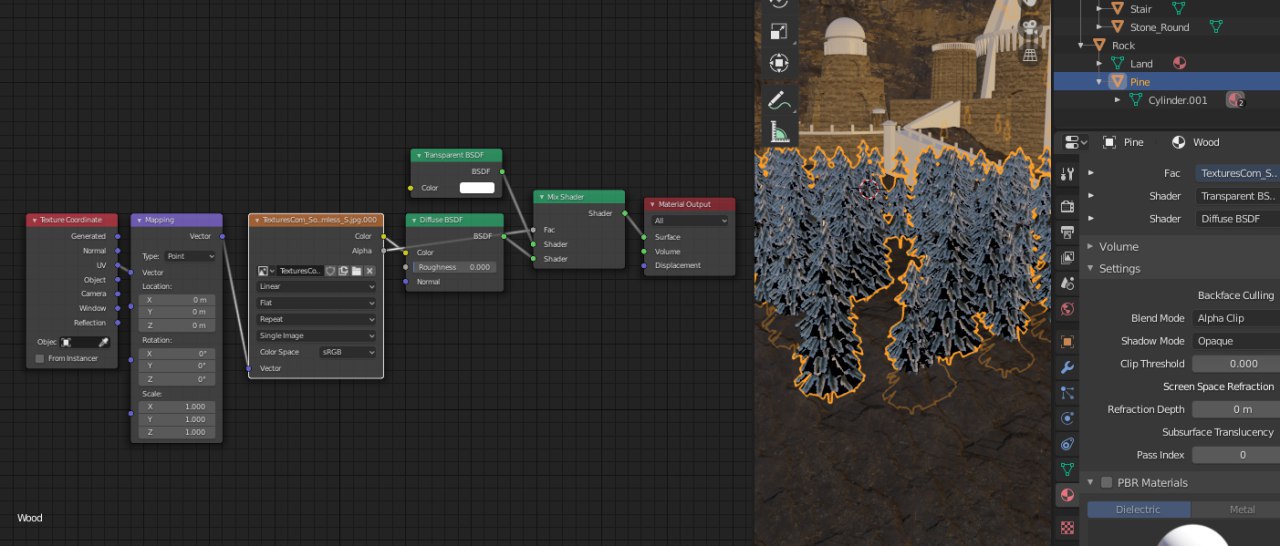Unlink the image with the X icon
Screen dimensions: 1280x546
click(369, 271)
